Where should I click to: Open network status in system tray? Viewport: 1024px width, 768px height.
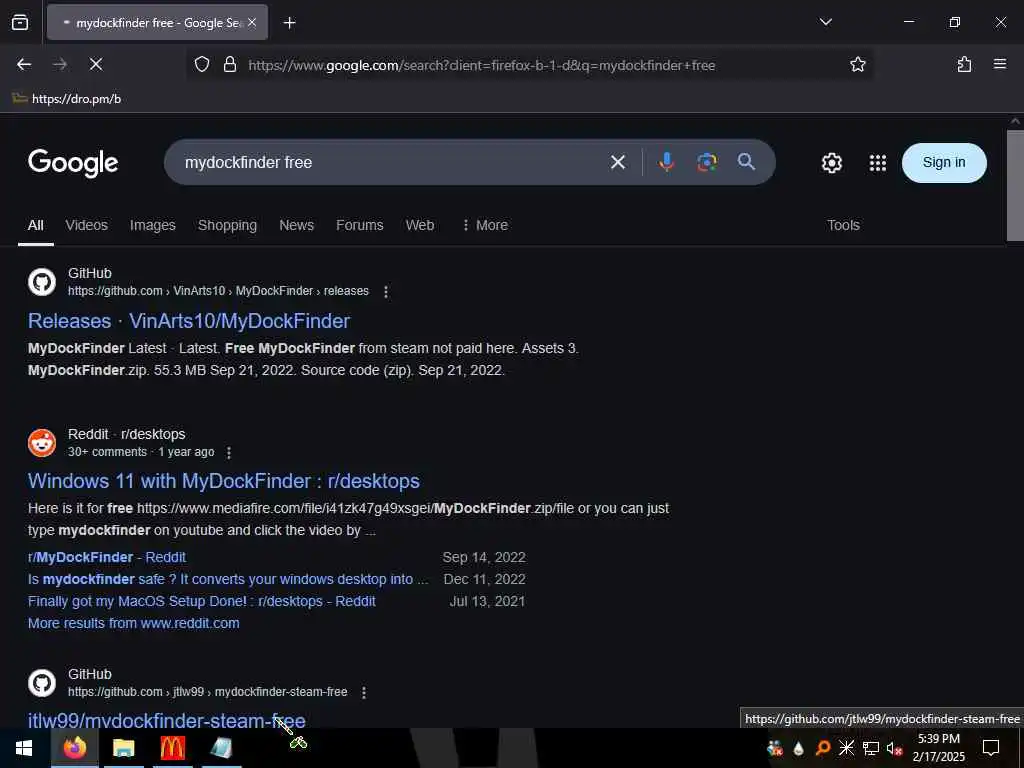point(871,748)
